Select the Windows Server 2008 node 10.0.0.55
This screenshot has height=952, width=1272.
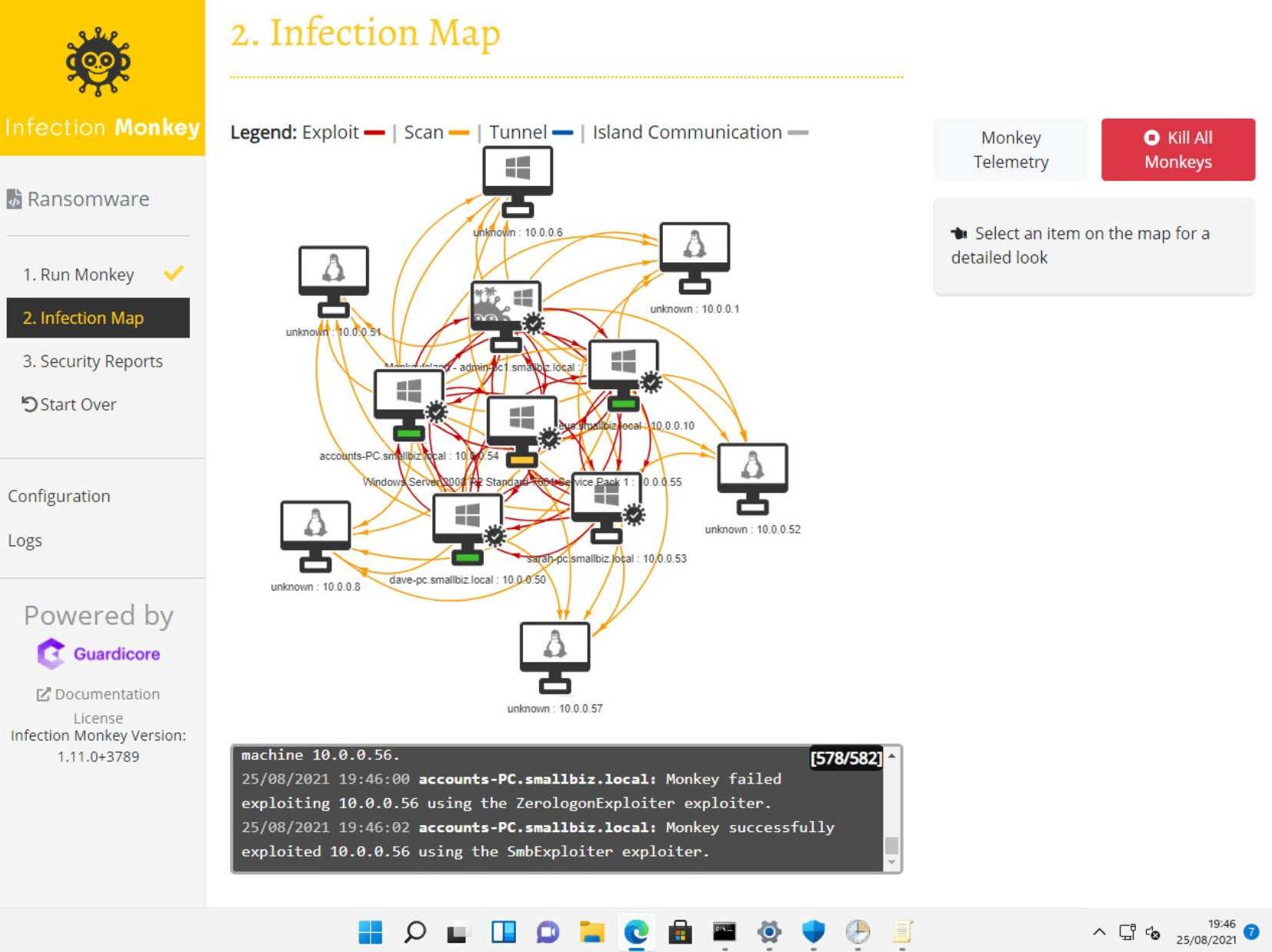[x=522, y=431]
